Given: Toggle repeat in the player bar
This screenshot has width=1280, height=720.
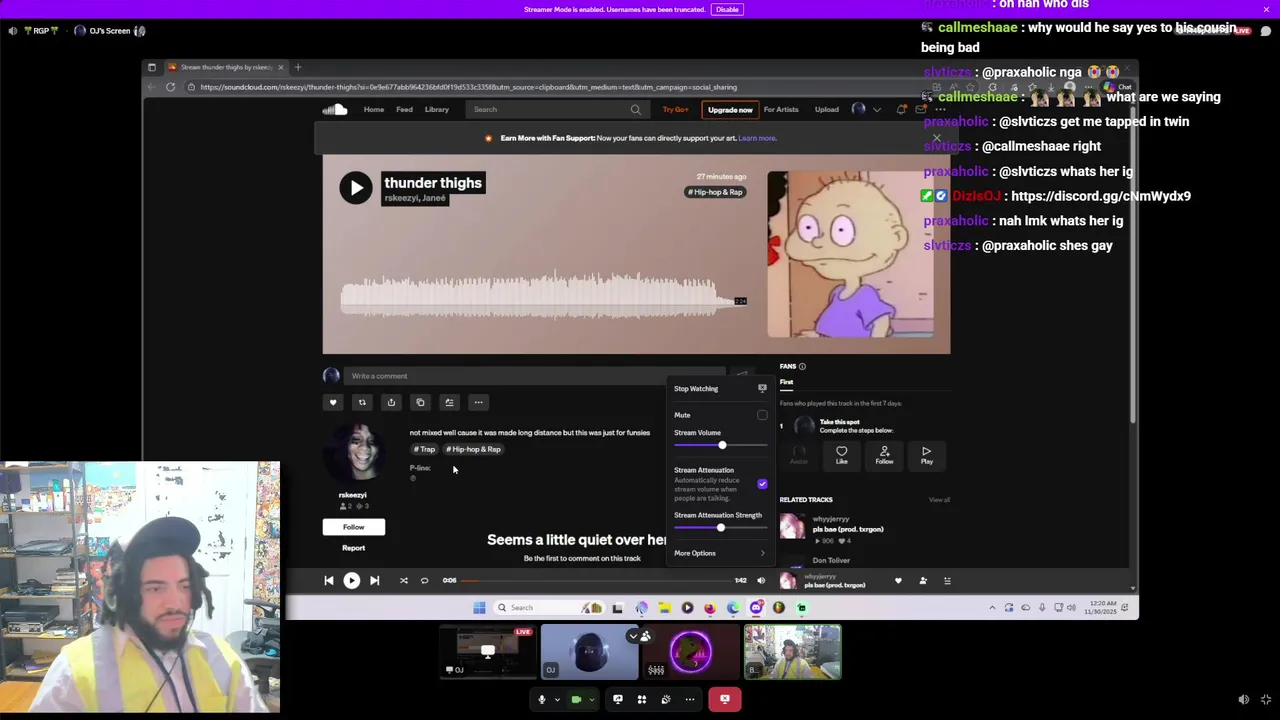Looking at the screenshot, I should coord(424,581).
